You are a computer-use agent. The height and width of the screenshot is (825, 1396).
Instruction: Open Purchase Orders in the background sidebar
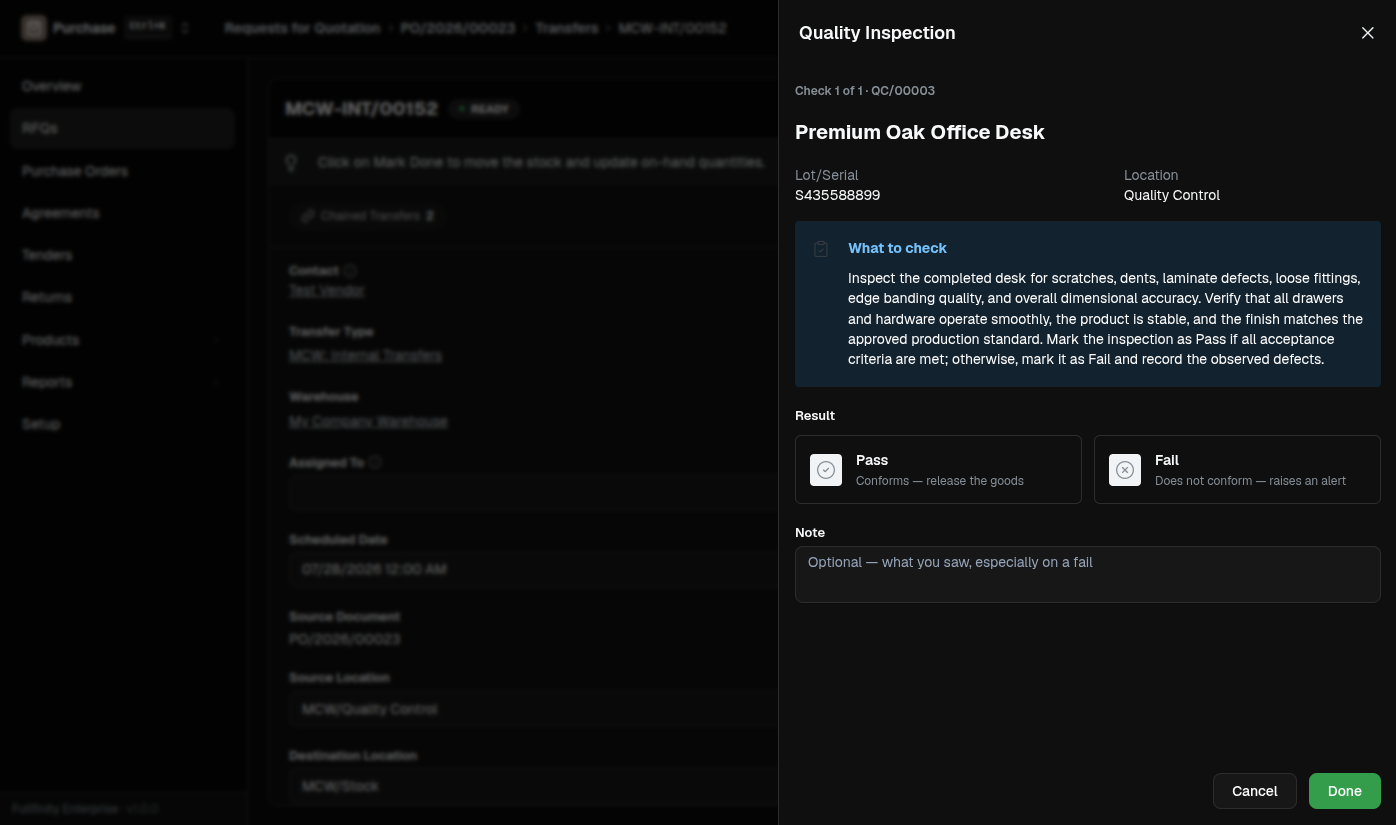coord(123,171)
